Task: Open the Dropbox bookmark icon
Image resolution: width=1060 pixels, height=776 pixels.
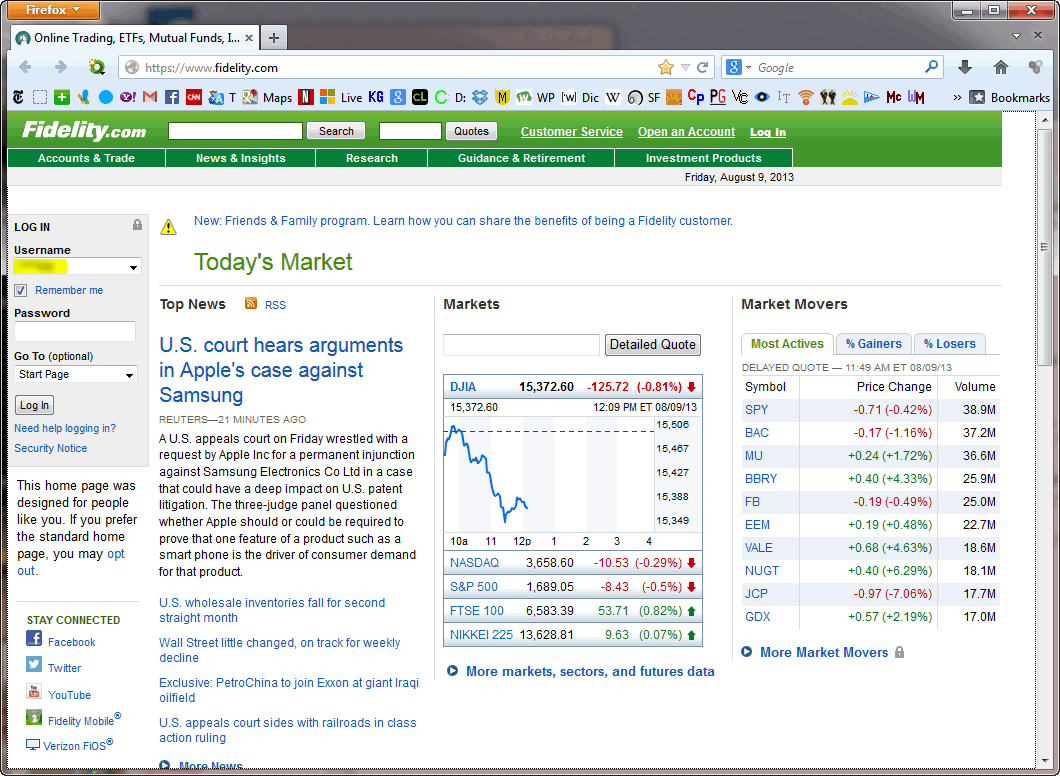Action: (480, 97)
